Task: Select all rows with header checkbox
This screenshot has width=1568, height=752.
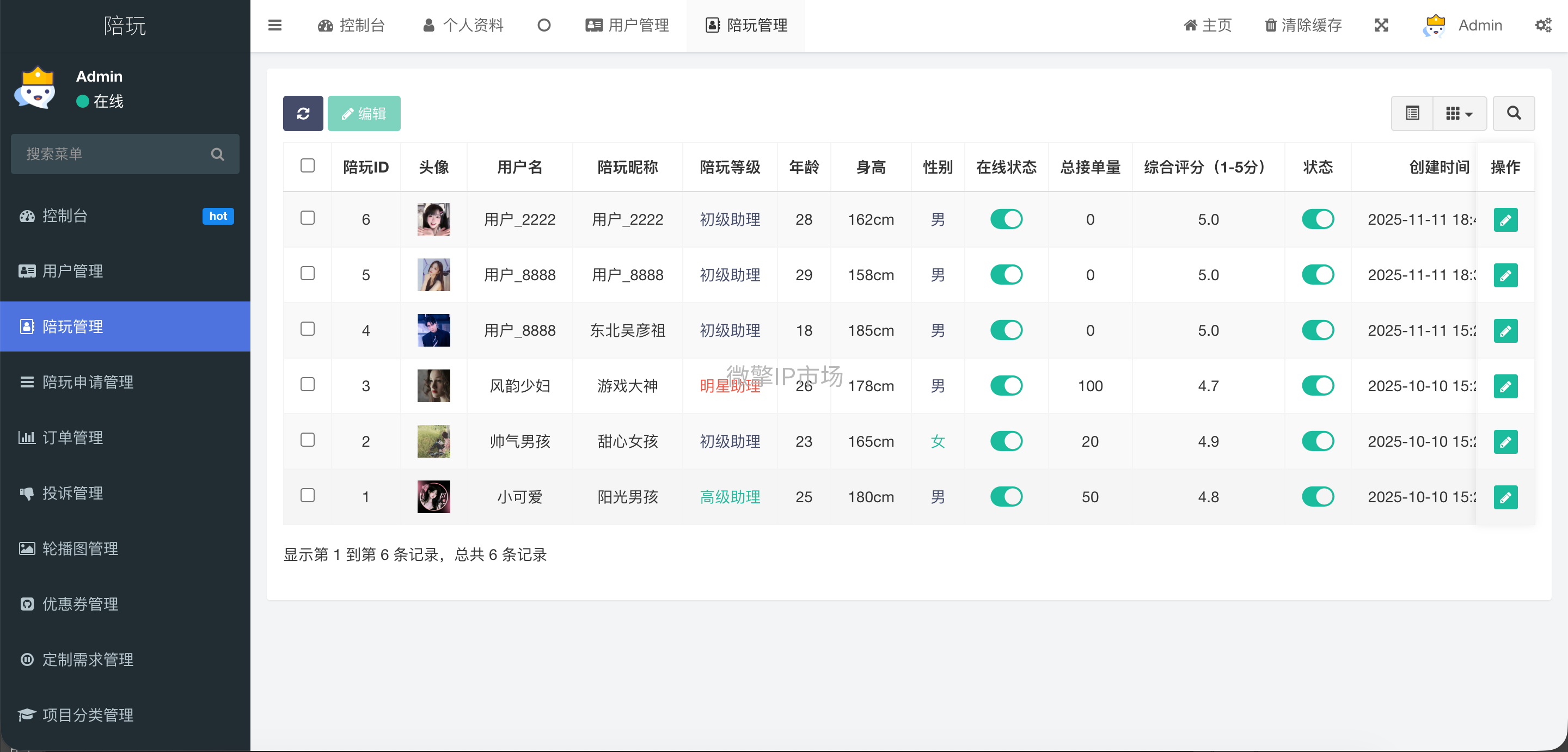Action: point(308,165)
